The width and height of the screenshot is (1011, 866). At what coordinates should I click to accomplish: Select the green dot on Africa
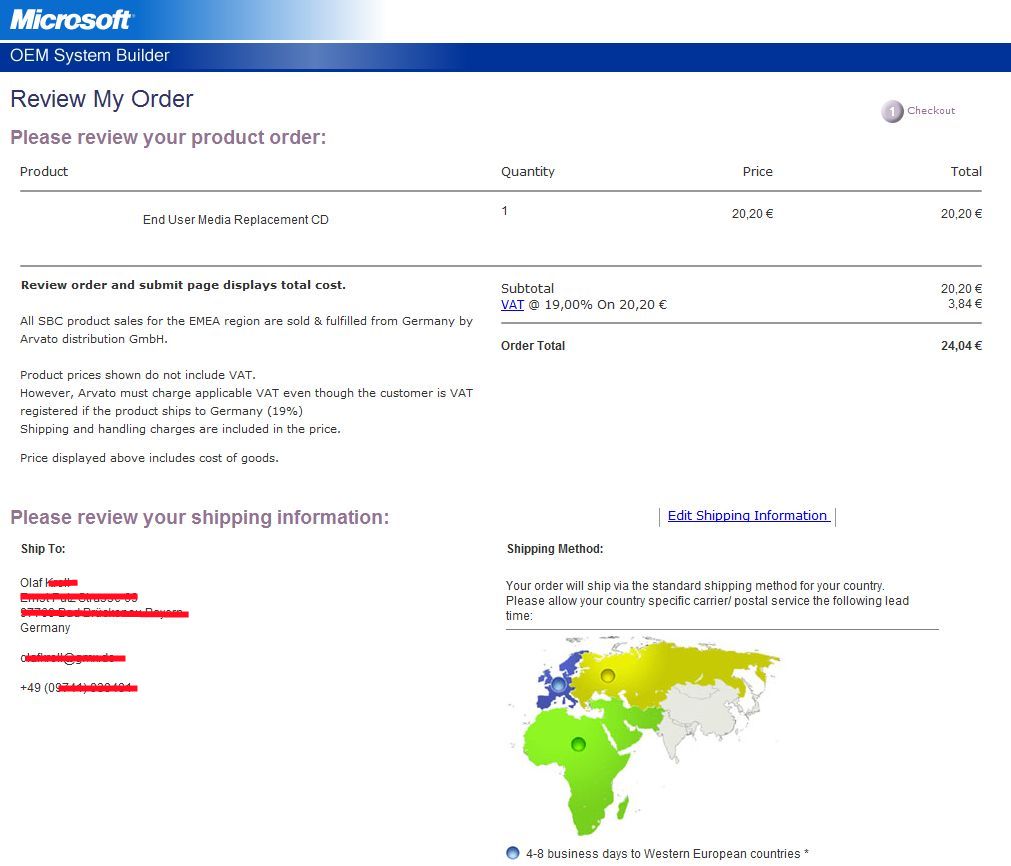pos(578,744)
